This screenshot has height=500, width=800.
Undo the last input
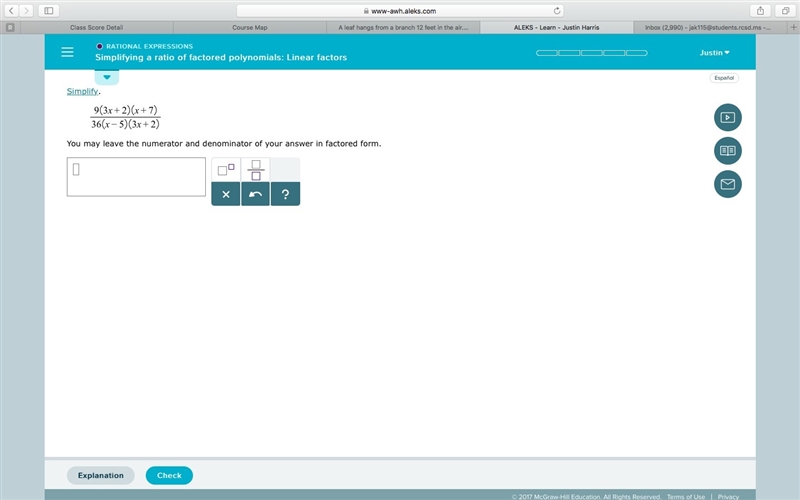256,194
